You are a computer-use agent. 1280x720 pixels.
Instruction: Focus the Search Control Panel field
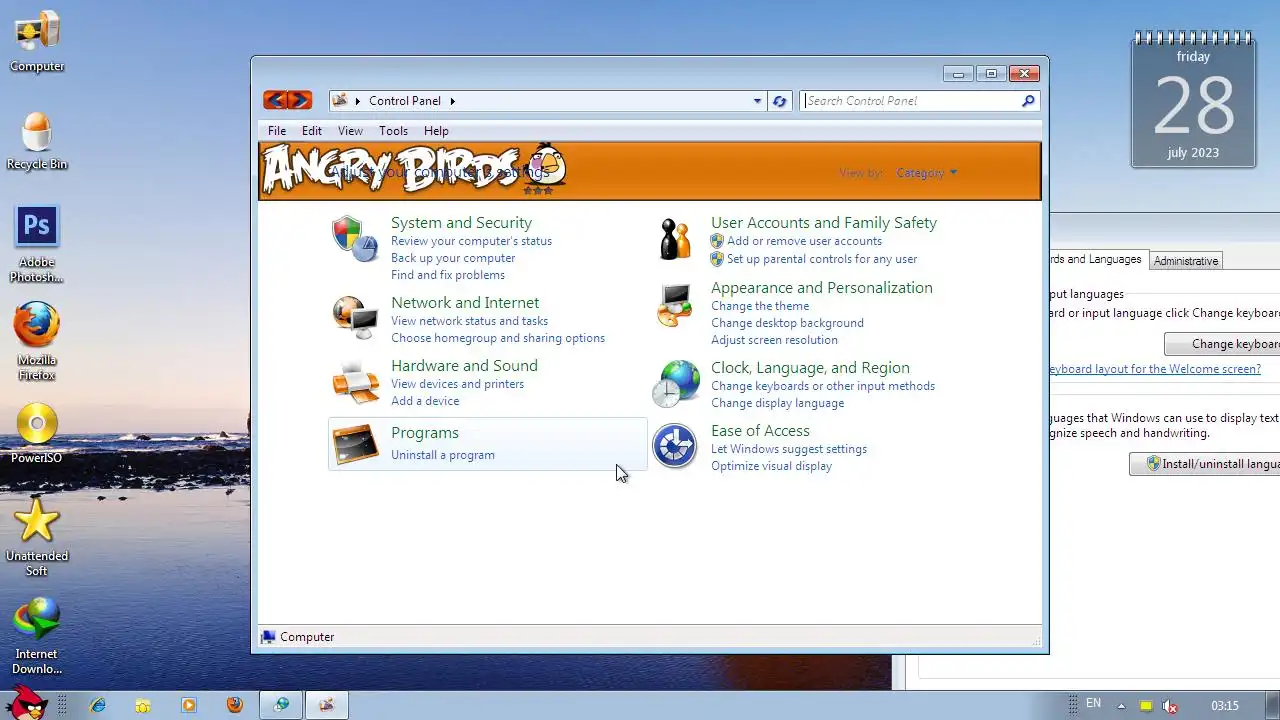[x=910, y=101]
